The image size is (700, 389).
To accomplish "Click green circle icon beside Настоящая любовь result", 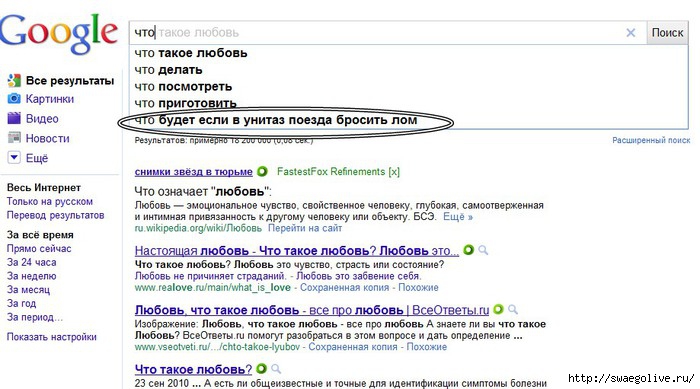I will [468, 250].
